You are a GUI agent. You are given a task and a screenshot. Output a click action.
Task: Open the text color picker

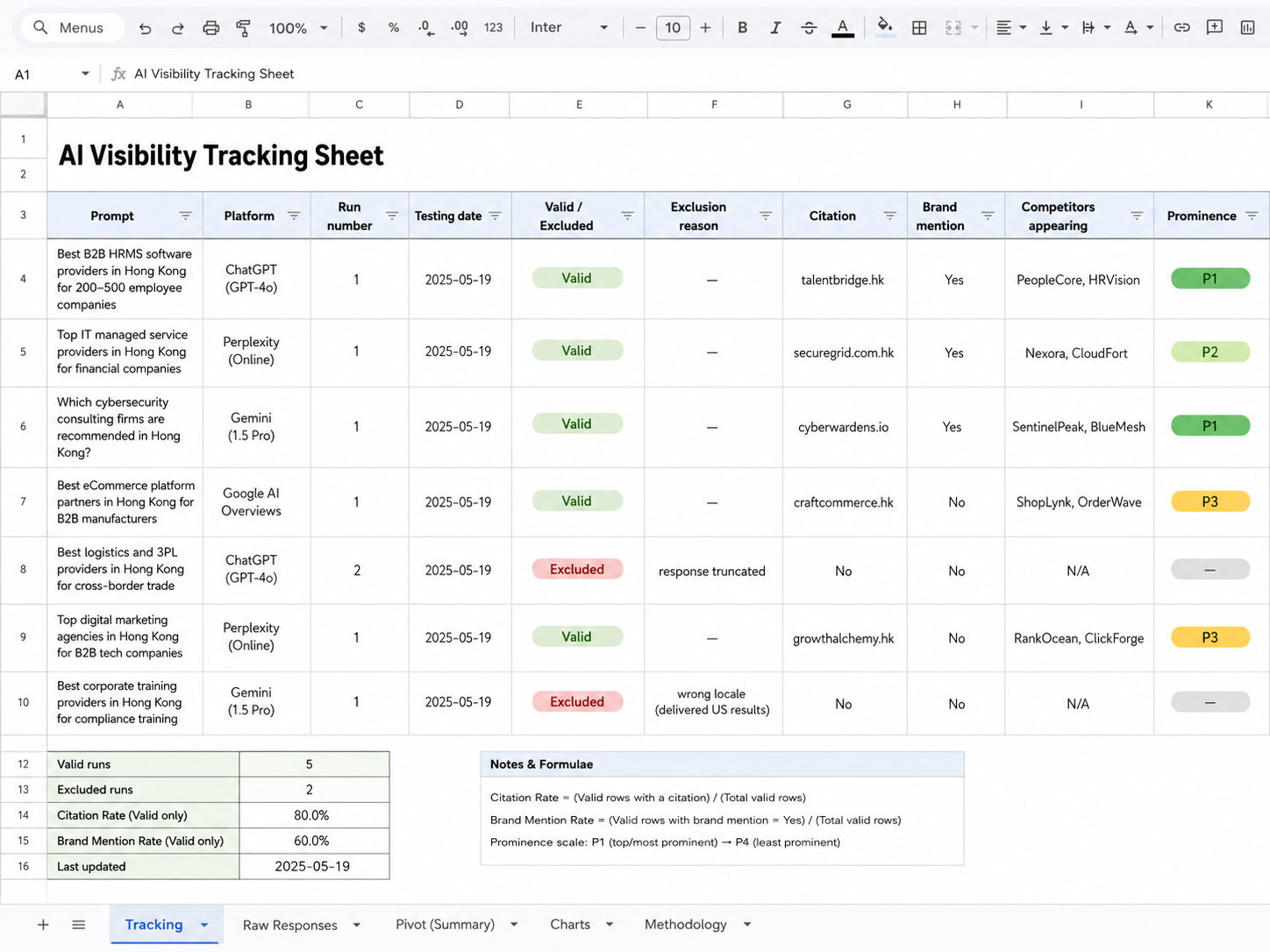pos(843,28)
